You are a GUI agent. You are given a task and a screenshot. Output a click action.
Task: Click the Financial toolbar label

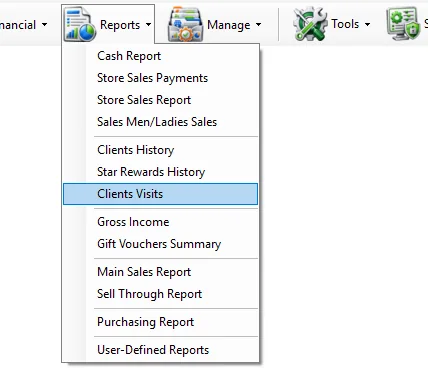18,25
